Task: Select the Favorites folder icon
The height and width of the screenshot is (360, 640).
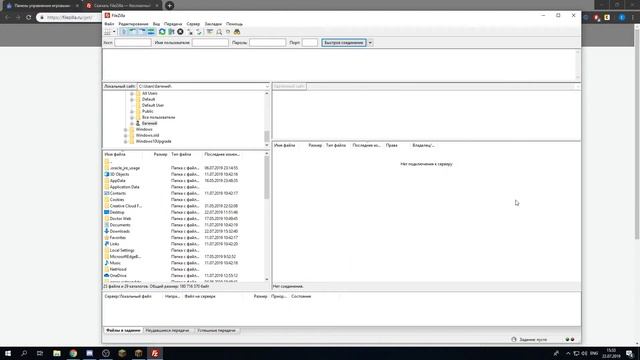Action: tap(107, 238)
